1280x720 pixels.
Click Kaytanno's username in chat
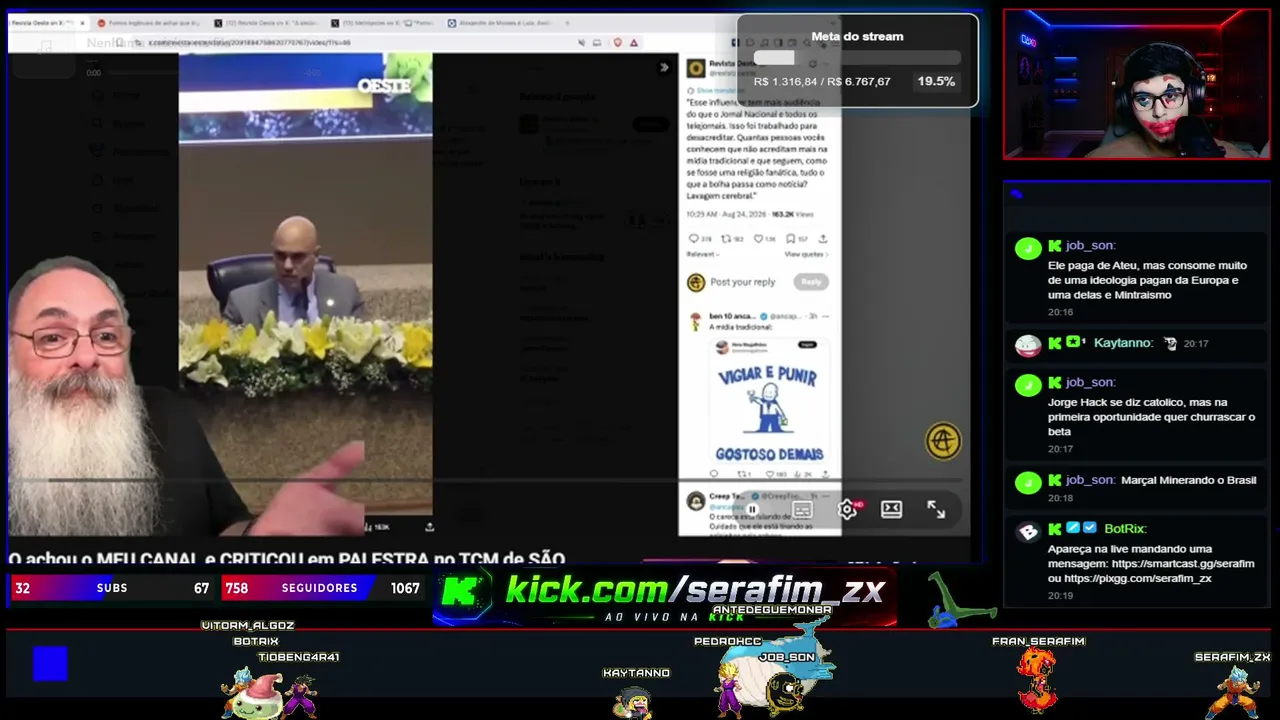[1124, 343]
